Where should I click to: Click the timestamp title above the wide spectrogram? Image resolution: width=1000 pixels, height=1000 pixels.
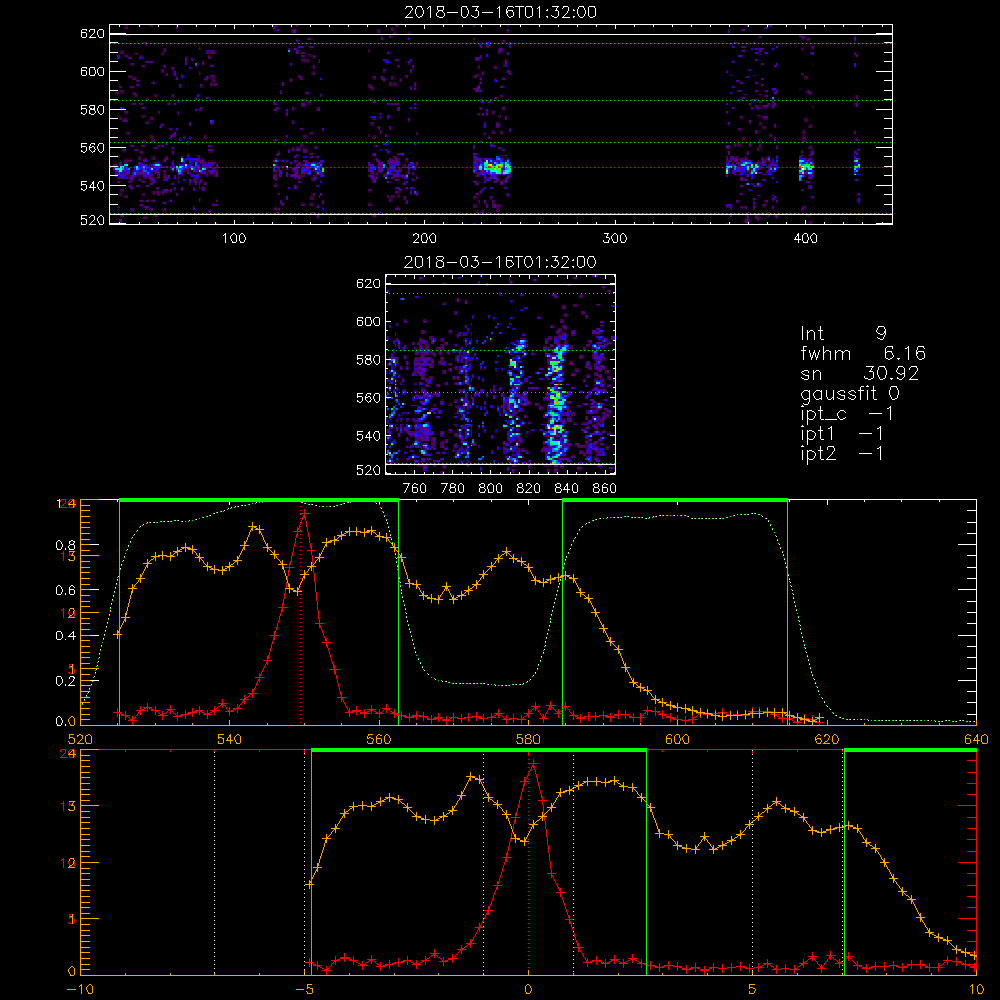click(x=500, y=11)
